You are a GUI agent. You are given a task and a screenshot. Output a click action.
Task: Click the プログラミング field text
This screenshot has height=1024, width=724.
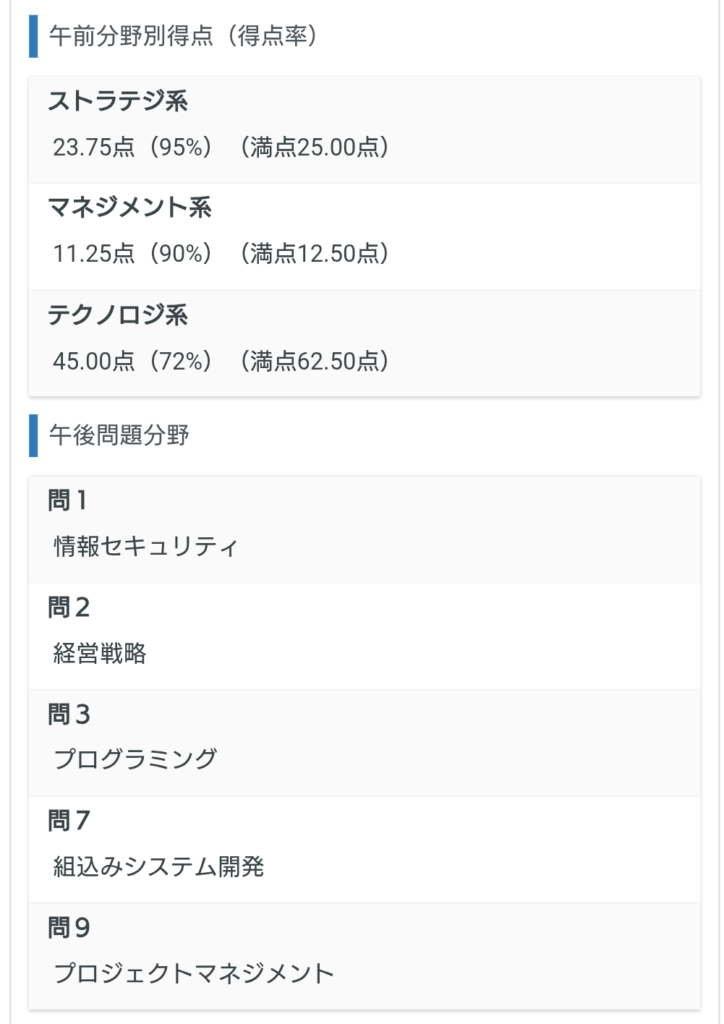135,760
